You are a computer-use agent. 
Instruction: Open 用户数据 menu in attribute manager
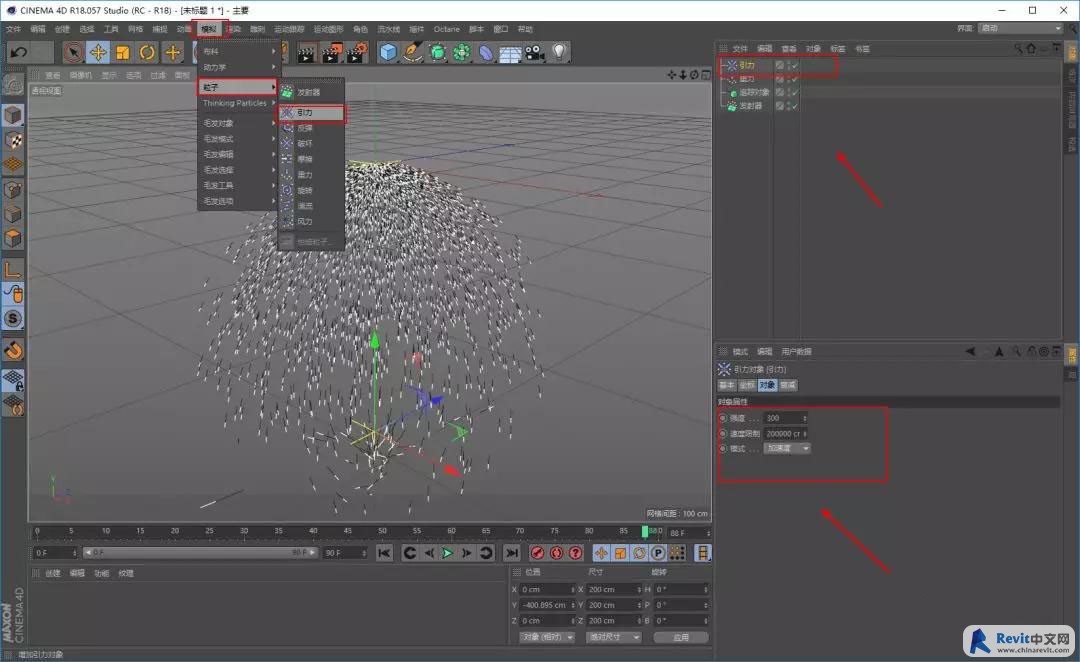(x=796, y=351)
